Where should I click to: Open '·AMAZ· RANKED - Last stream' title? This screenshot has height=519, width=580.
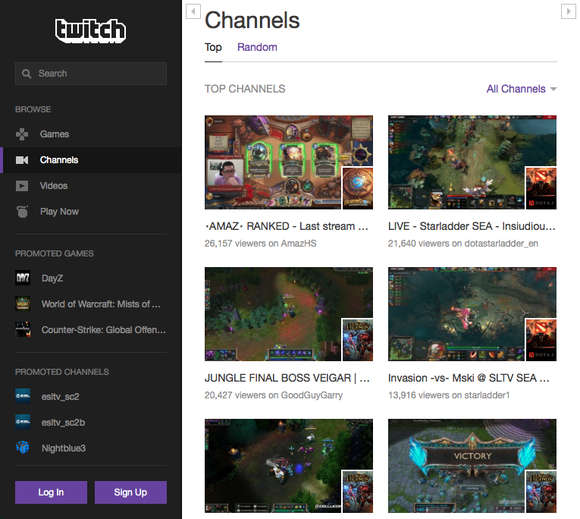pos(287,226)
